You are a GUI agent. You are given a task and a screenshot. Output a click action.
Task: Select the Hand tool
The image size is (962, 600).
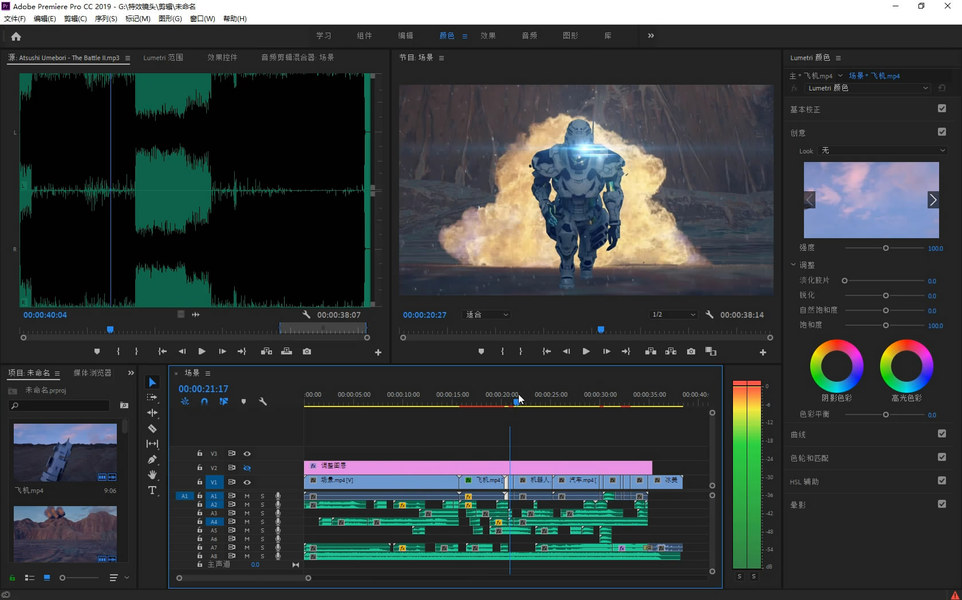pos(152,474)
